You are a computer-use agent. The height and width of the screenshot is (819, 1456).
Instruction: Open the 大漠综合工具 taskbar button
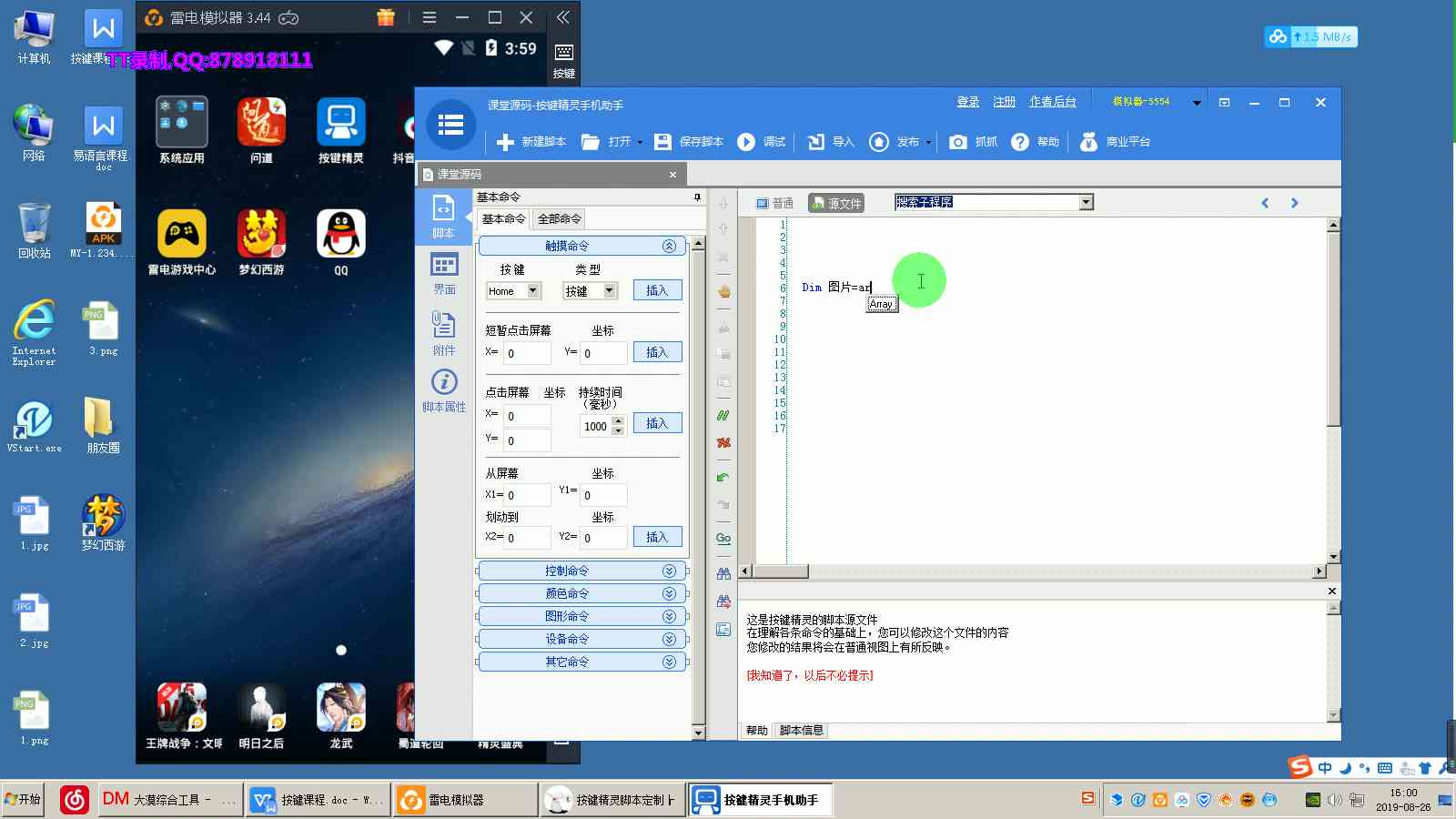[x=169, y=800]
